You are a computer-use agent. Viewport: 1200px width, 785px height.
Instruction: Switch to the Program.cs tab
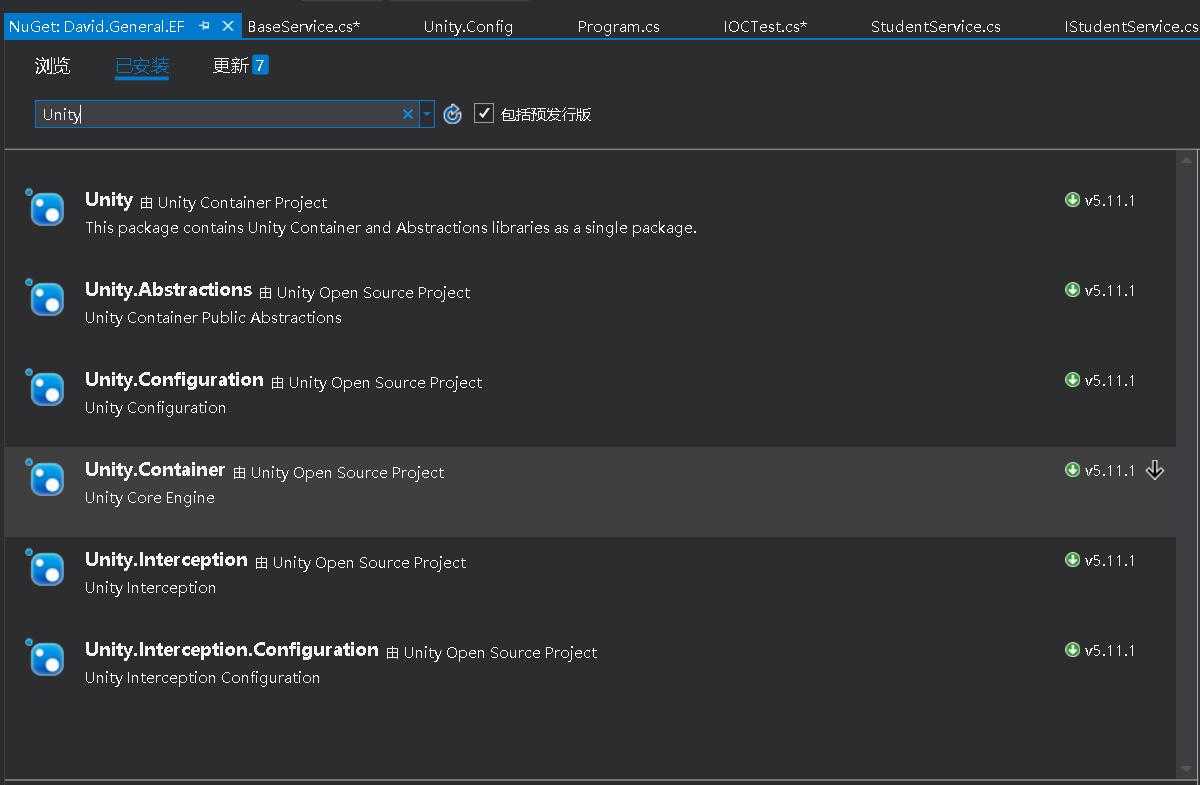(x=618, y=26)
